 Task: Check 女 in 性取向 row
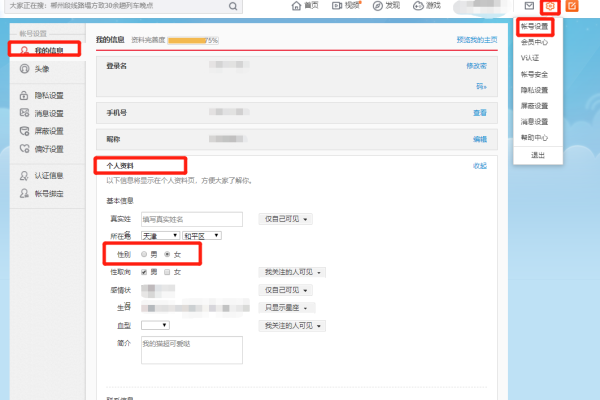[x=167, y=272]
